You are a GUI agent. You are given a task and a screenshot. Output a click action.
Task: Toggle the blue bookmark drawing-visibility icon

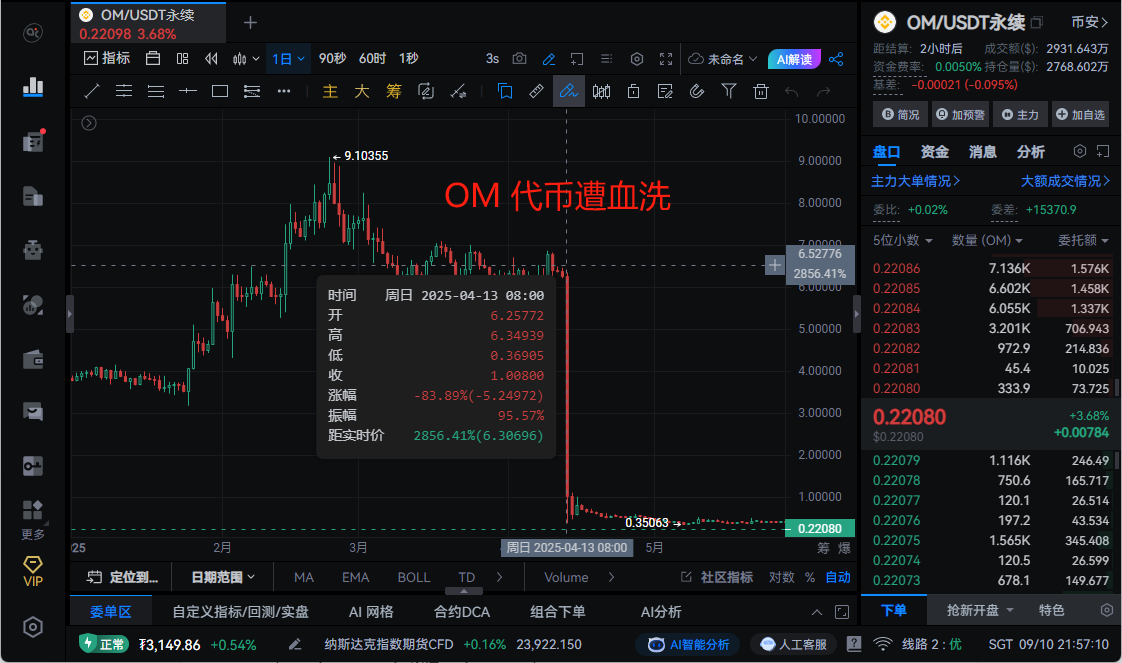(x=505, y=92)
